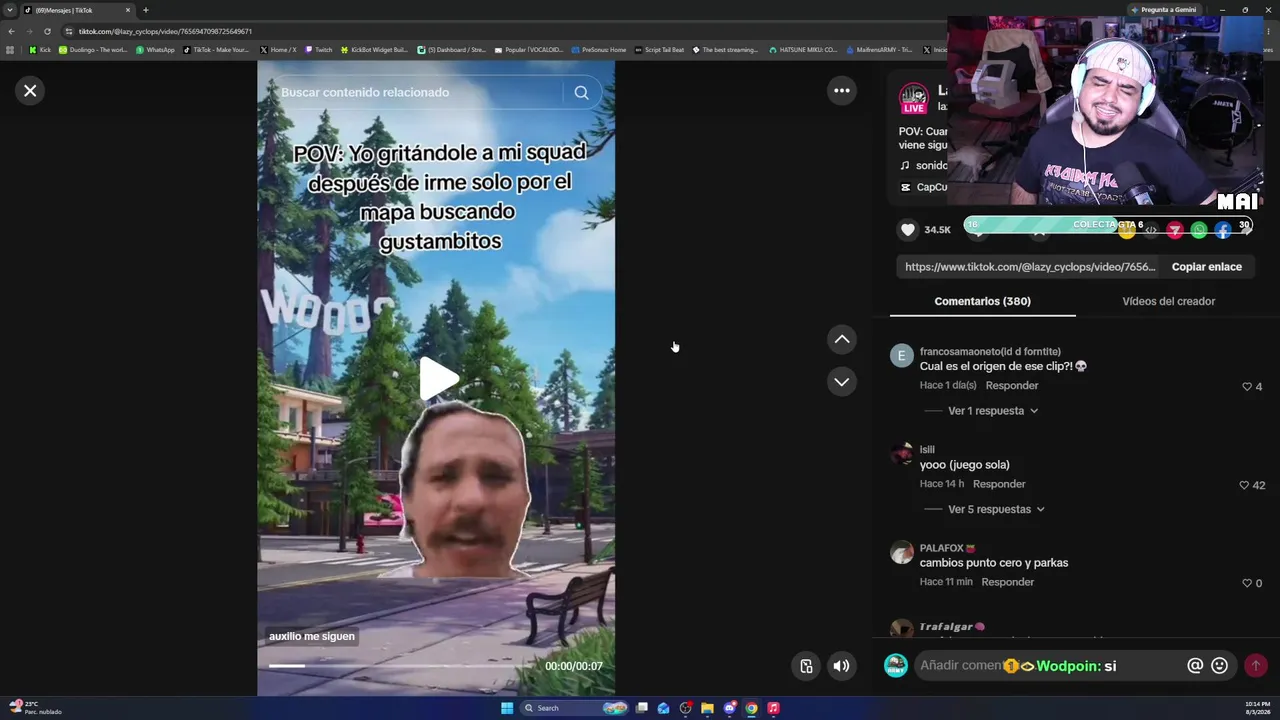
Task: Like francosamaoneto's comment heart
Action: coord(1247,387)
